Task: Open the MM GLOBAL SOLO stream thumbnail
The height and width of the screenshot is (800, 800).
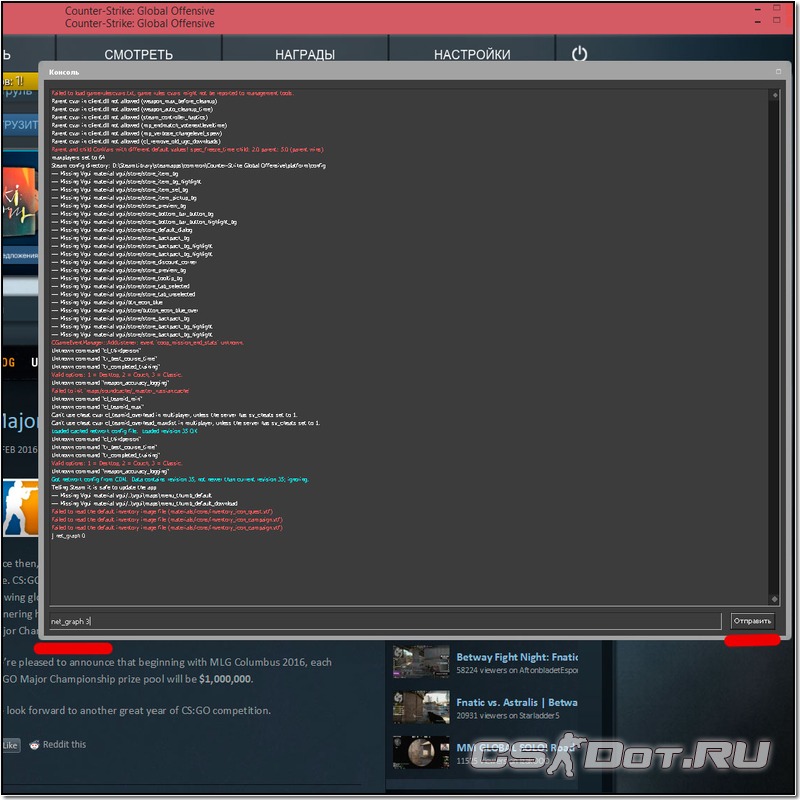Action: coord(421,752)
